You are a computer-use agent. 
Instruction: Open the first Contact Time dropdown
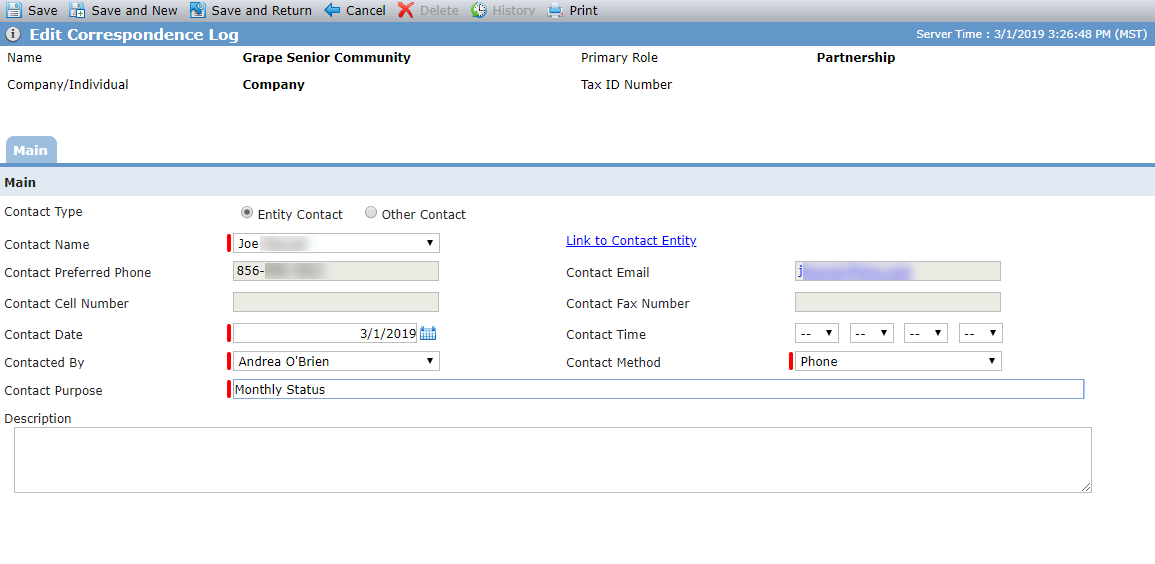pos(817,334)
